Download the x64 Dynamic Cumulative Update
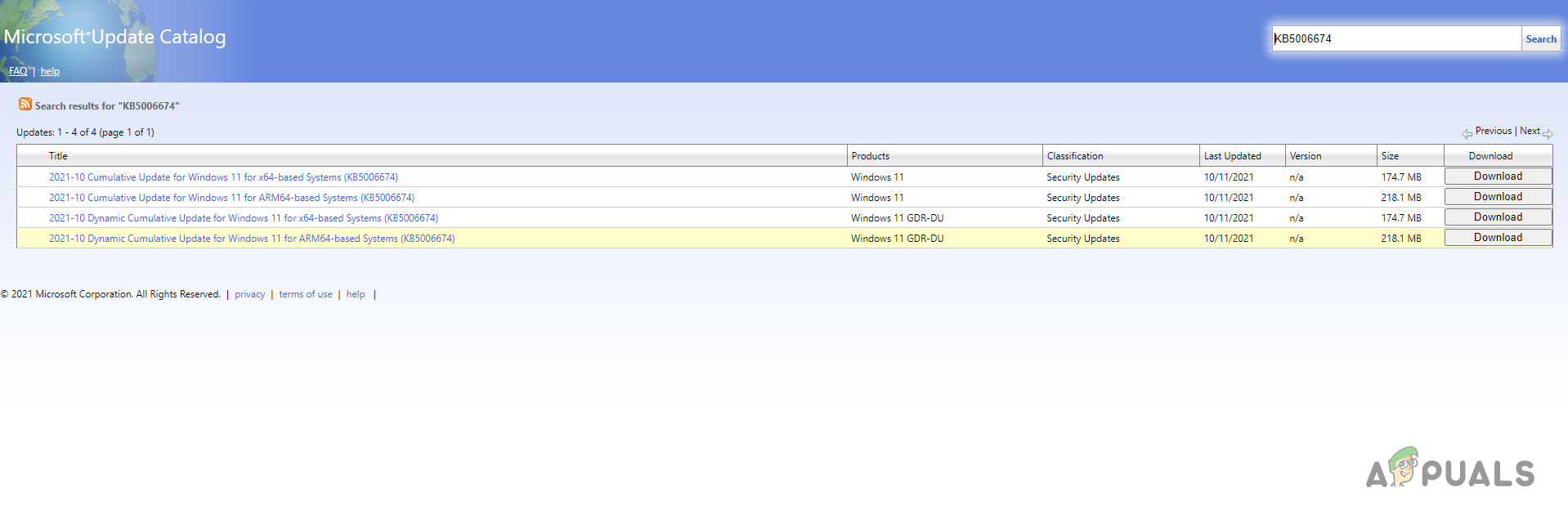 pos(1498,217)
